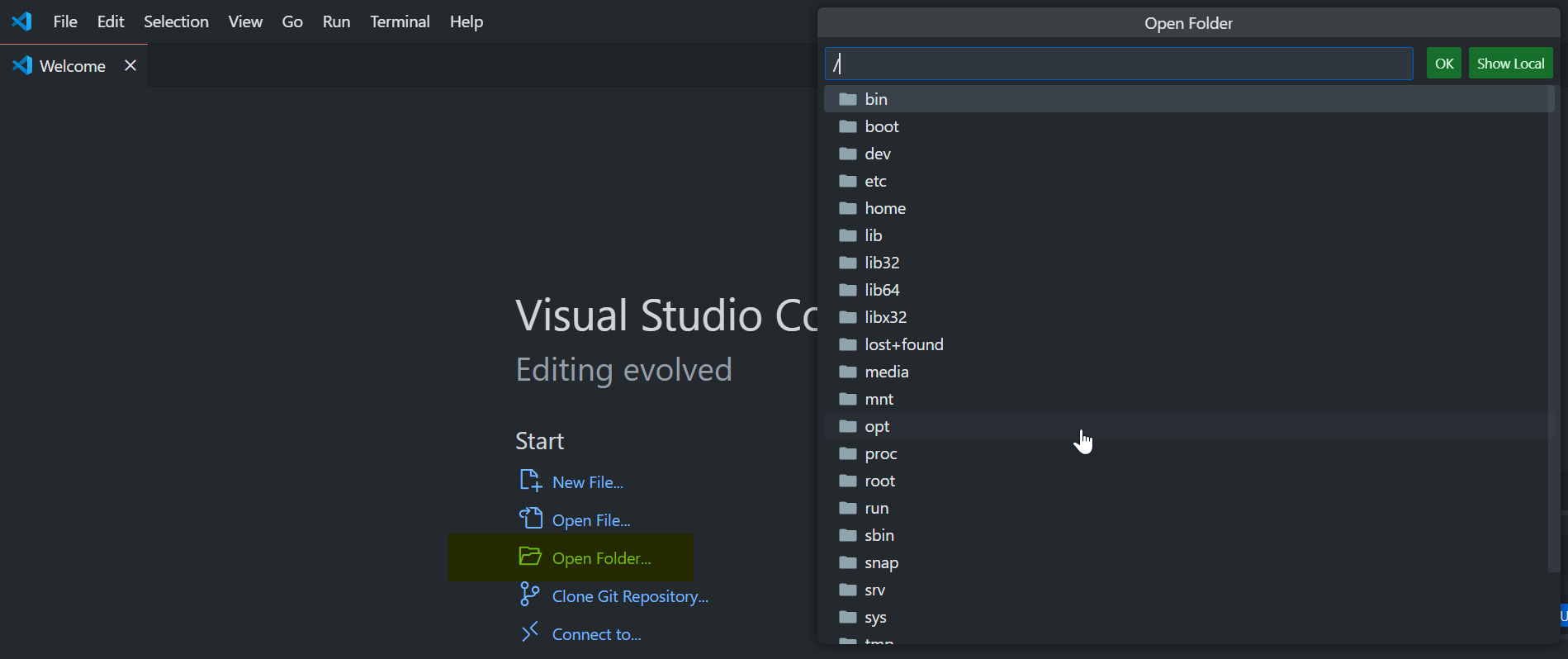Open the View menu
The image size is (1568, 659).
coord(245,21)
